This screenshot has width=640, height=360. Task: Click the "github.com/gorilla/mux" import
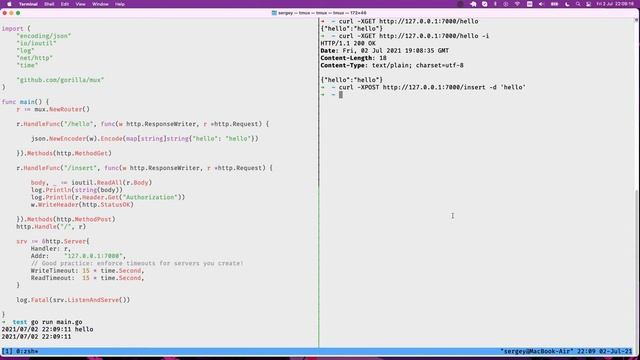click(60, 80)
